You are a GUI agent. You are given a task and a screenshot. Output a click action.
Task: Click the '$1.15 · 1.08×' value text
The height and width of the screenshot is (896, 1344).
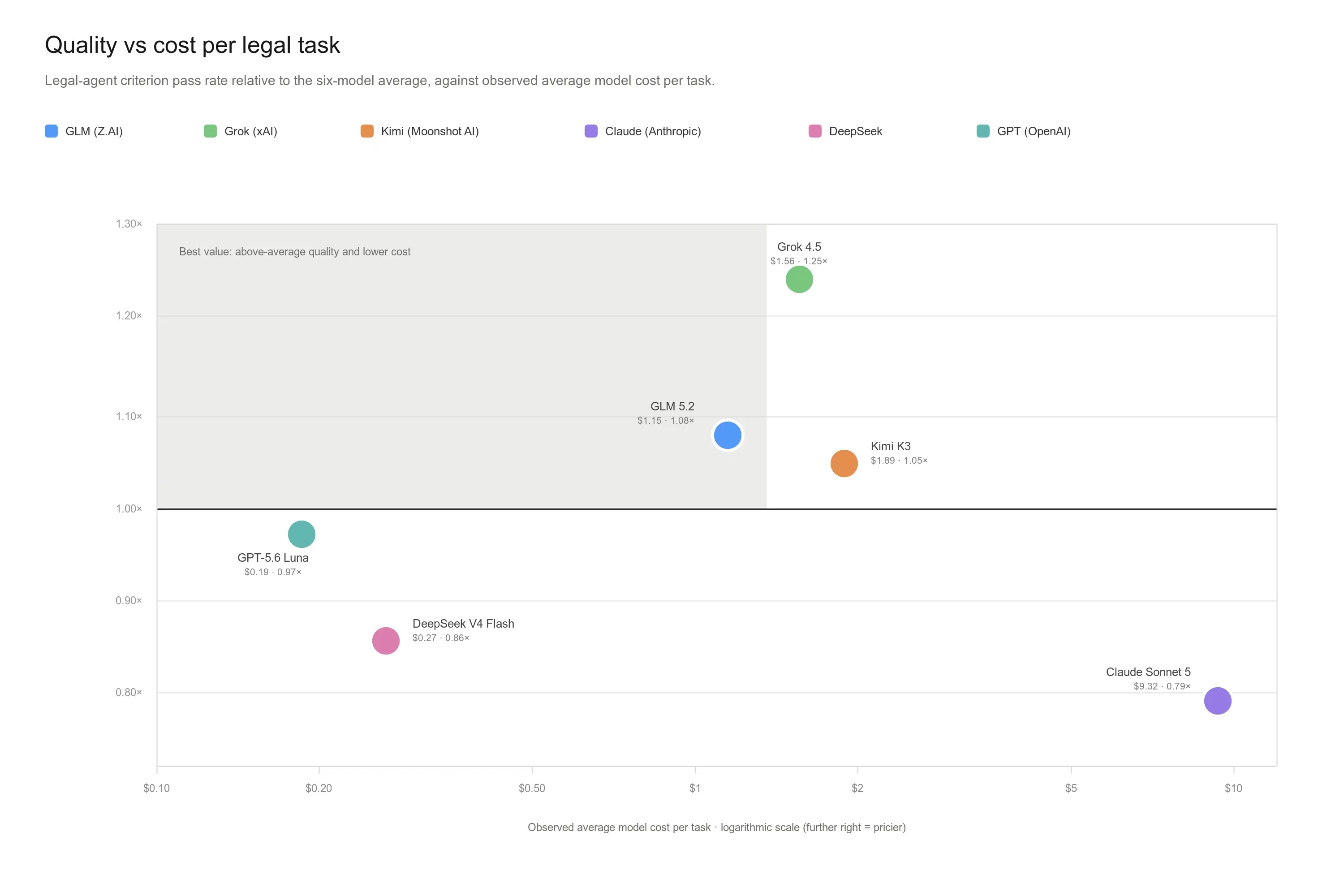(666, 421)
